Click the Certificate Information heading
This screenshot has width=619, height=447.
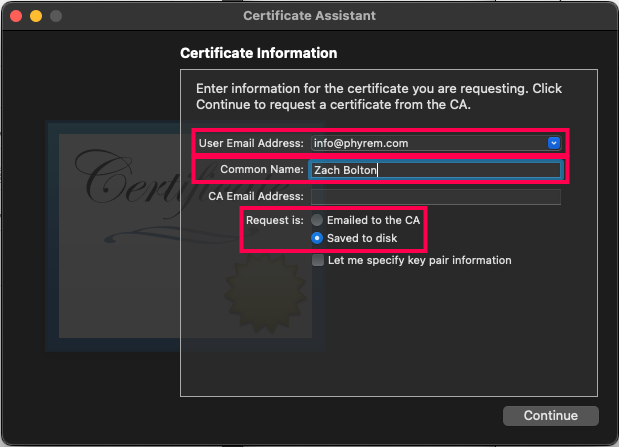(x=258, y=53)
